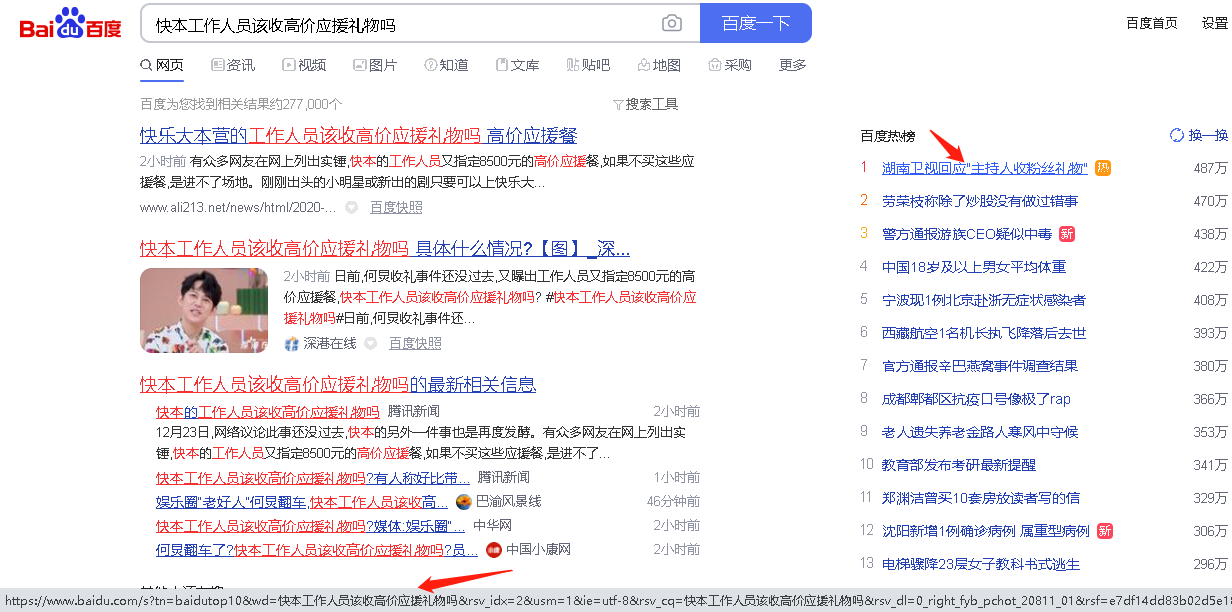Click 新 badge next to 沈阳 topic
The width and height of the screenshot is (1232, 612).
(1105, 531)
